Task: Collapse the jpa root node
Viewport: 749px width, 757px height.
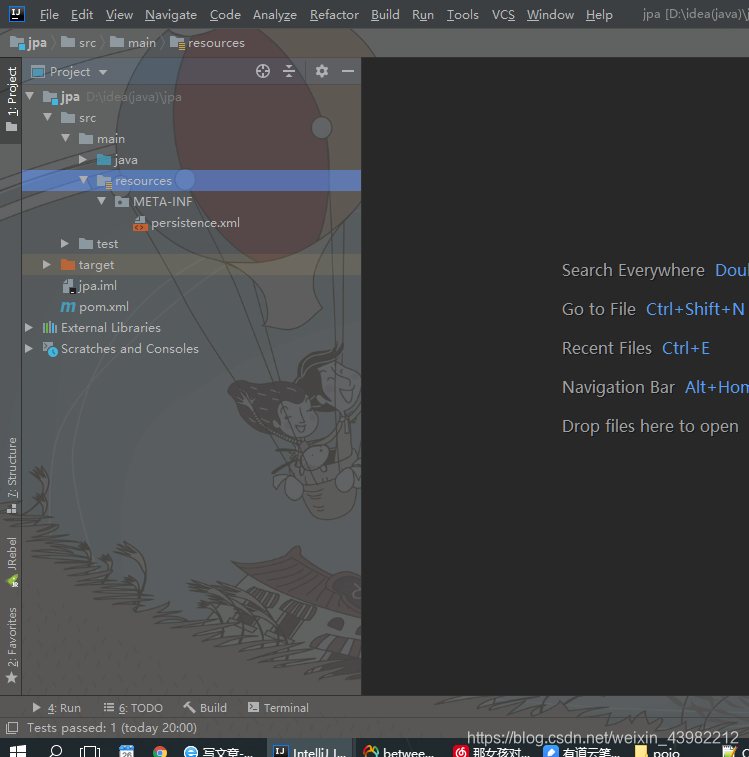Action: [30, 96]
